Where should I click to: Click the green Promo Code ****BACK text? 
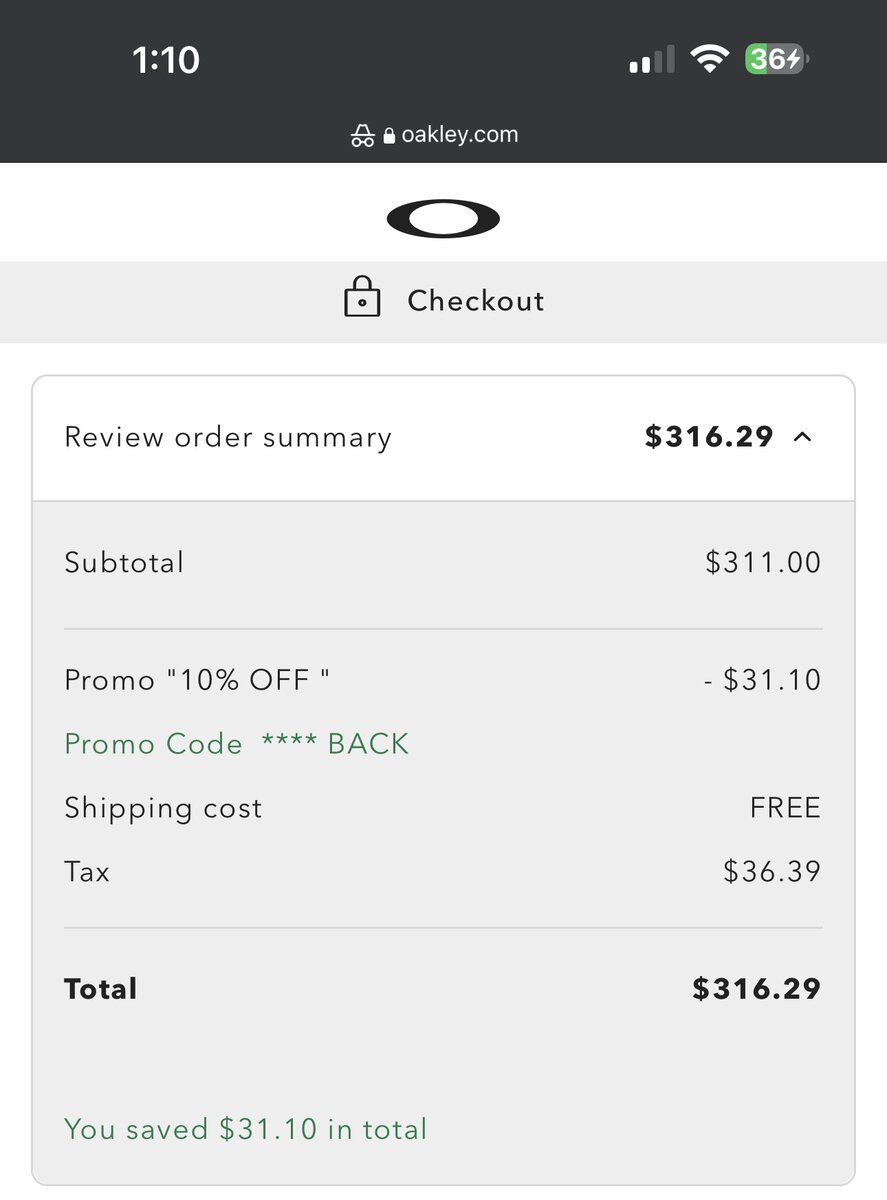[x=237, y=744]
